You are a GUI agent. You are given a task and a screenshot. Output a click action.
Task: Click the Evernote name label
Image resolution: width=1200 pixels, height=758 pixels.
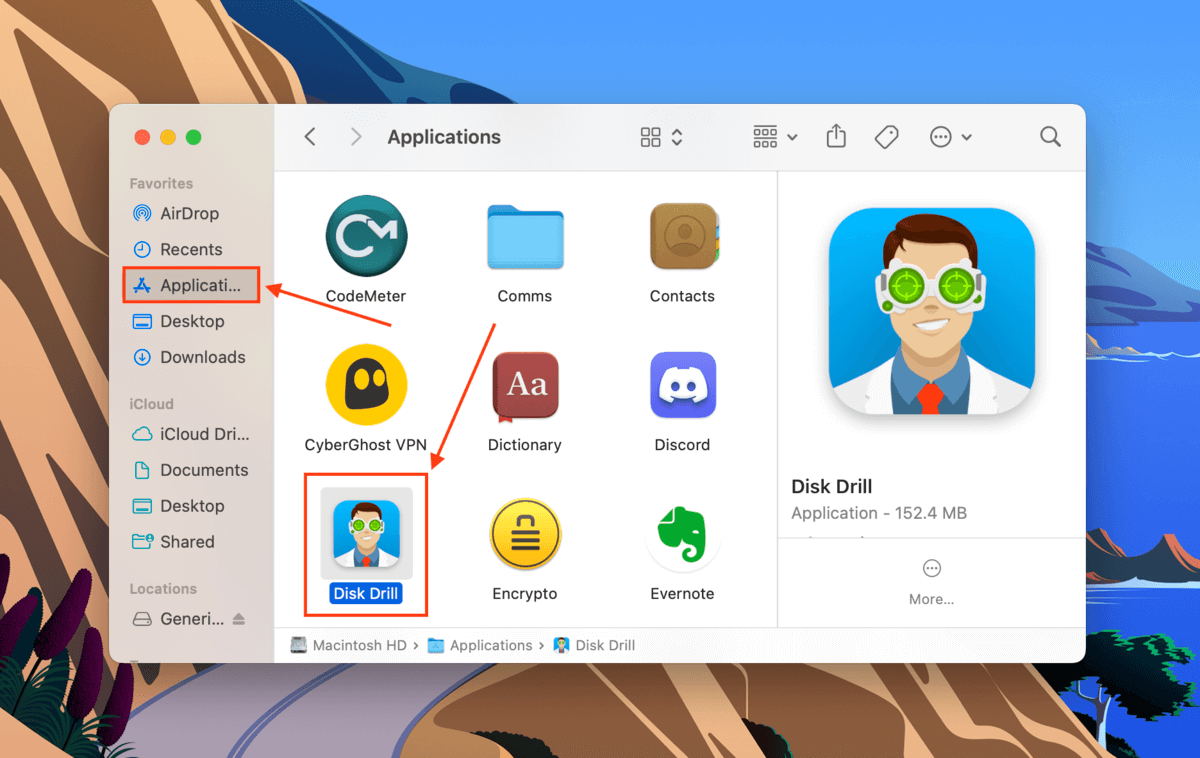point(682,594)
